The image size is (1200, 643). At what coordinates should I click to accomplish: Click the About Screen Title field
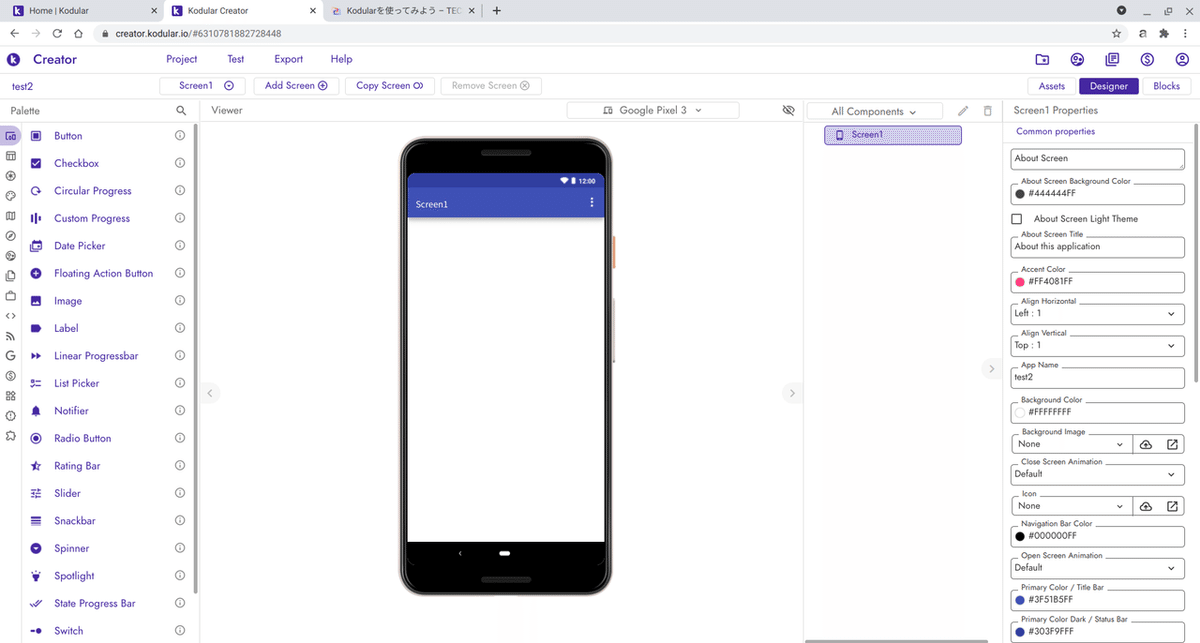point(1098,246)
